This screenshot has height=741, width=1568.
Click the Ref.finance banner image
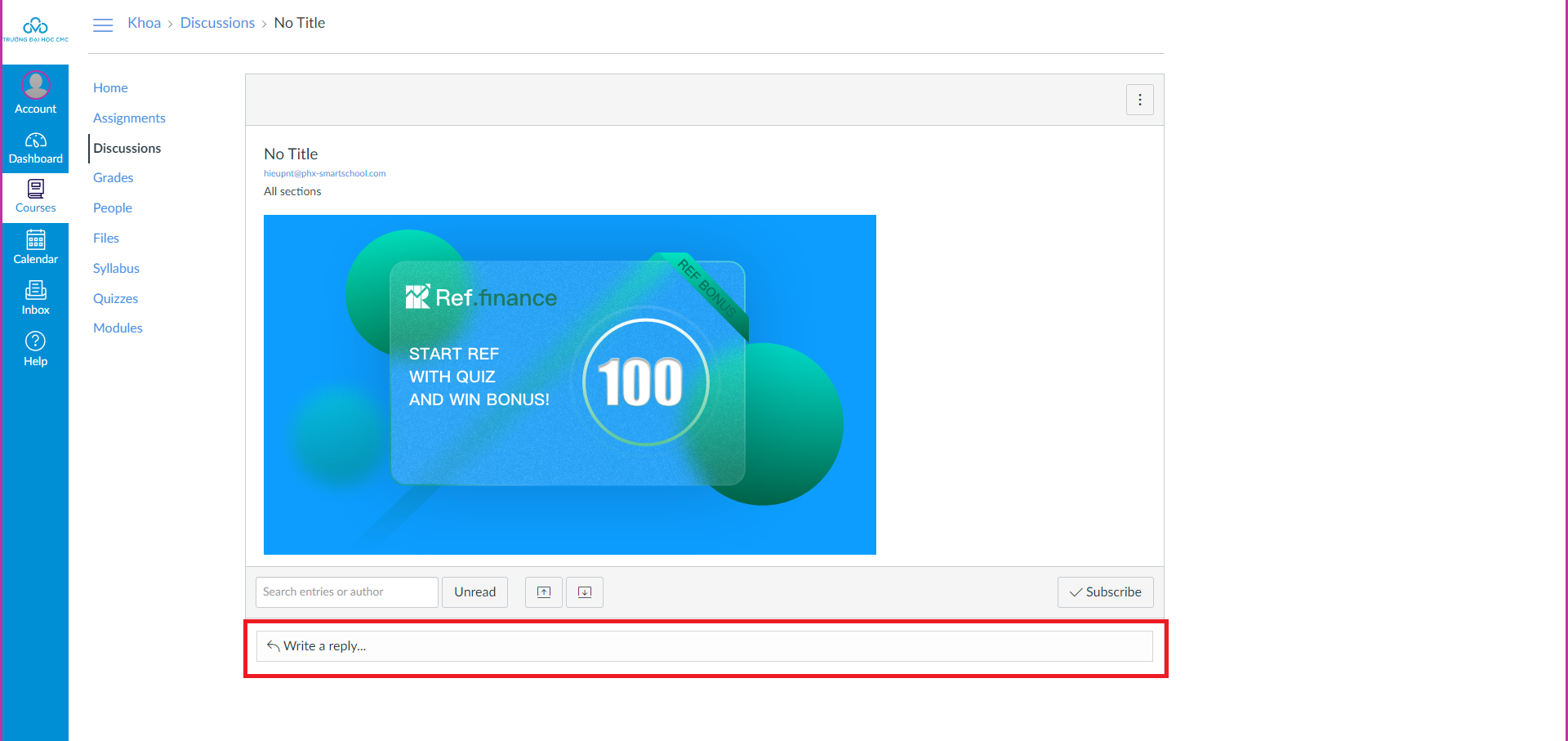click(569, 385)
